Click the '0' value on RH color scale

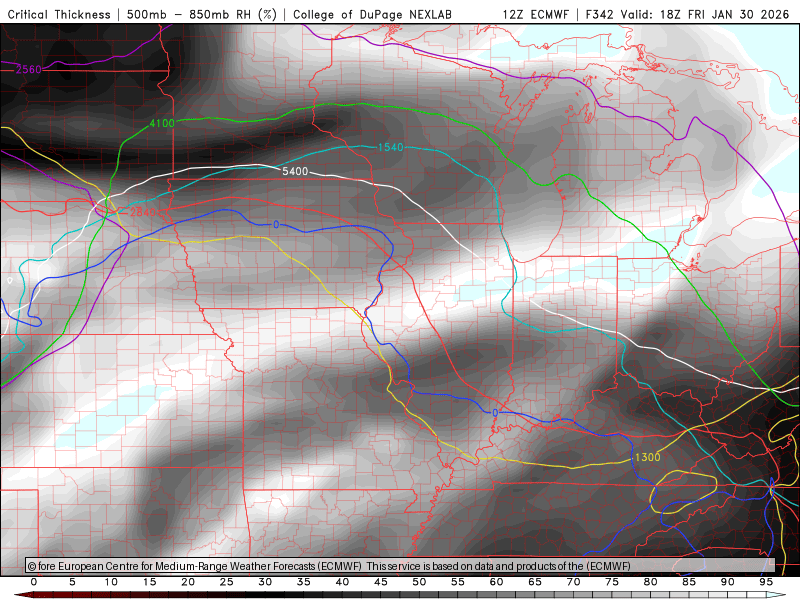[34, 582]
